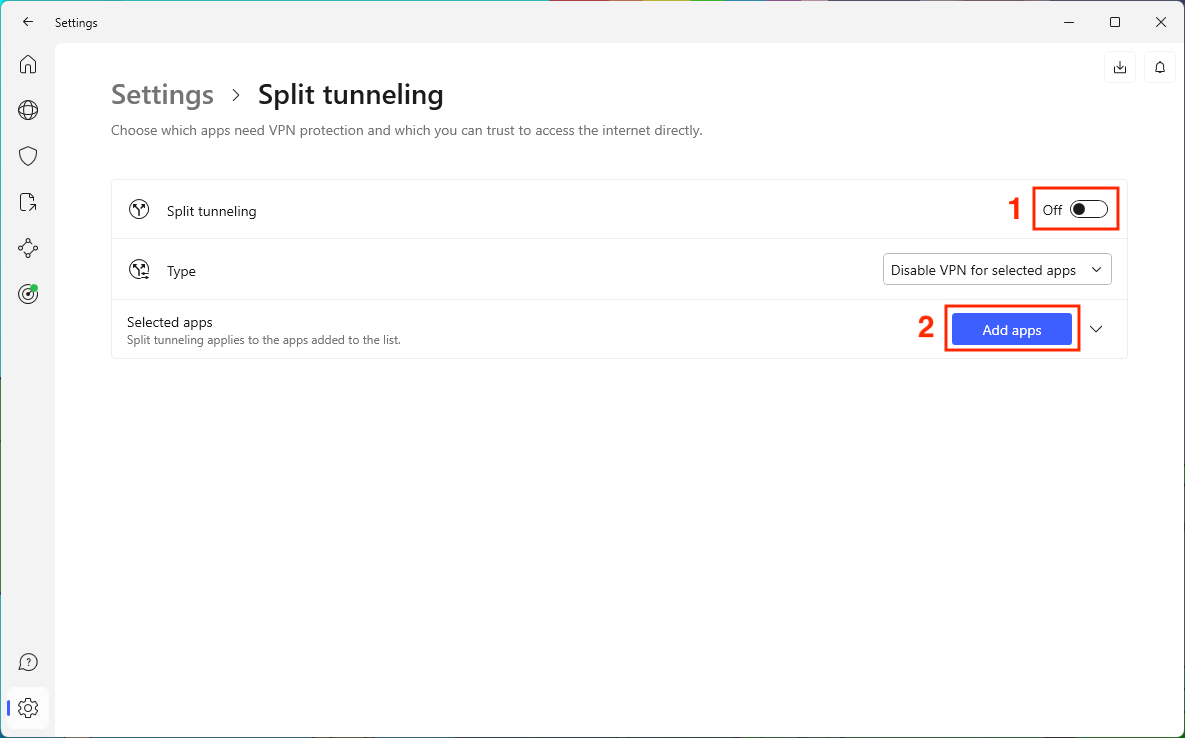Viewport: 1185px width, 738px height.
Task: Click the target icon with green dot
Action: (28, 294)
